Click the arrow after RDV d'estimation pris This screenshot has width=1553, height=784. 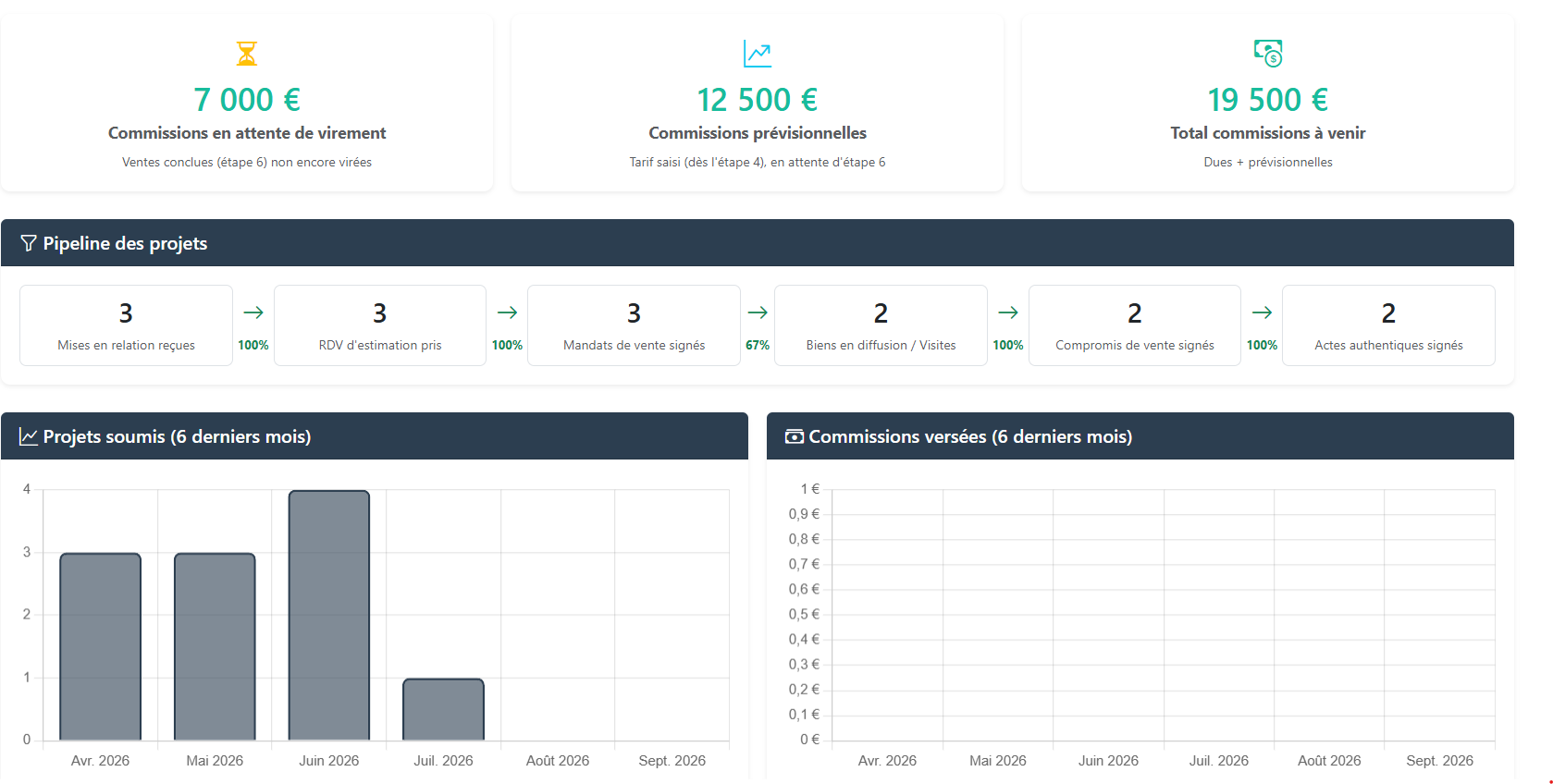507,312
